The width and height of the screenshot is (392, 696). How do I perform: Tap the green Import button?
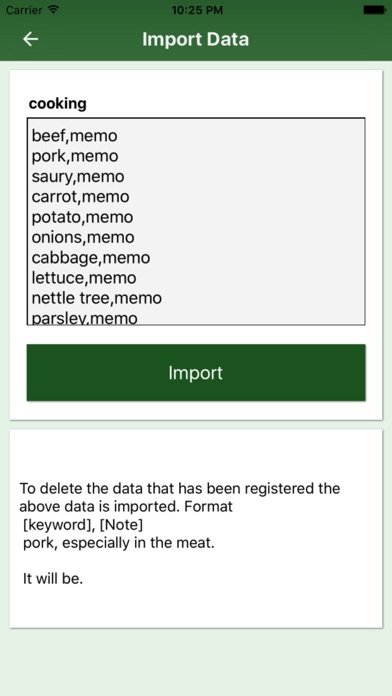click(196, 372)
